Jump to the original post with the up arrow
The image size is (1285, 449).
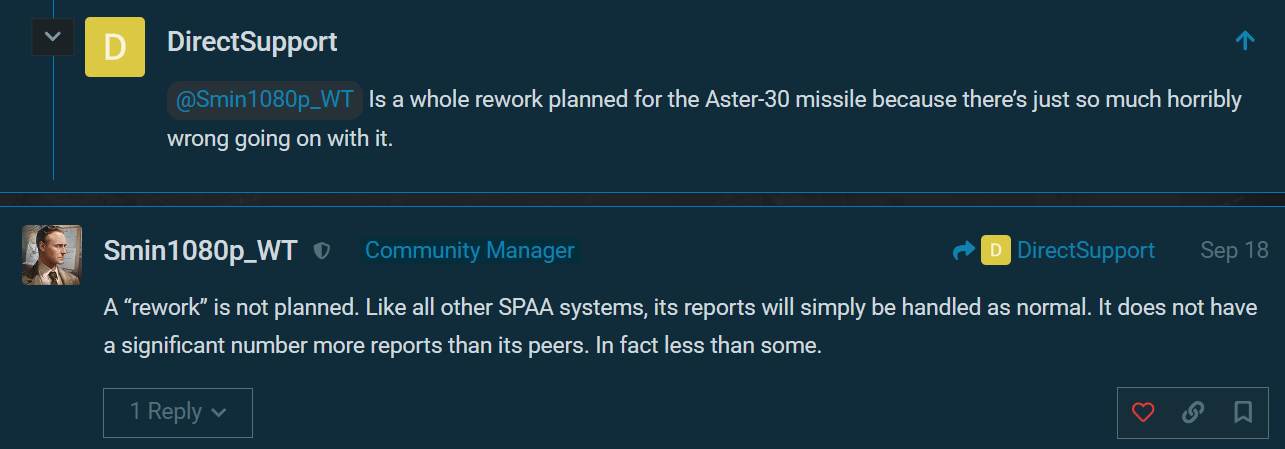tap(1245, 40)
